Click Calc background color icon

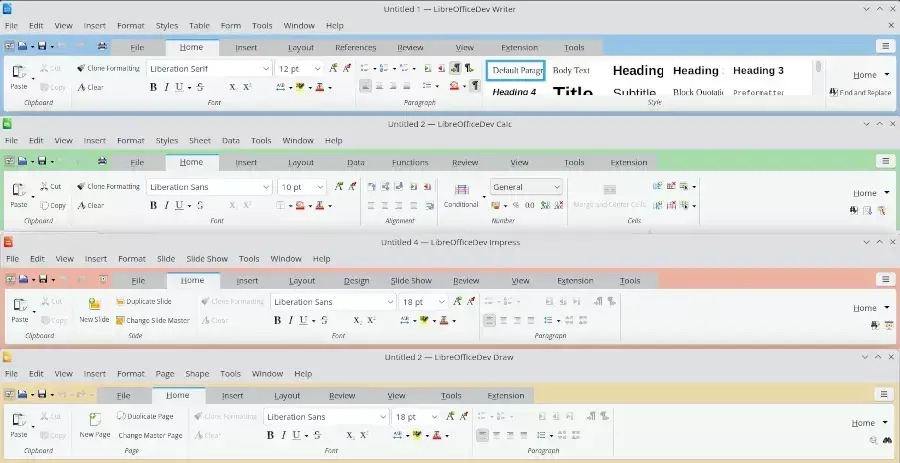pyautogui.click(x=300, y=205)
